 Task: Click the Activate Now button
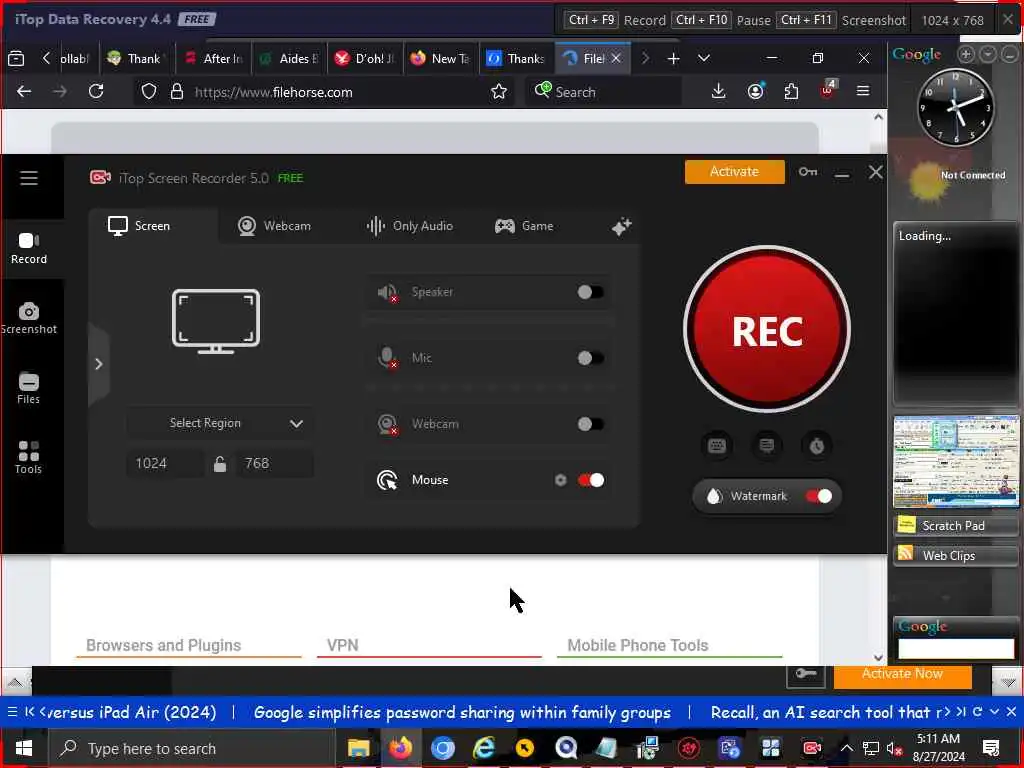[903, 675]
